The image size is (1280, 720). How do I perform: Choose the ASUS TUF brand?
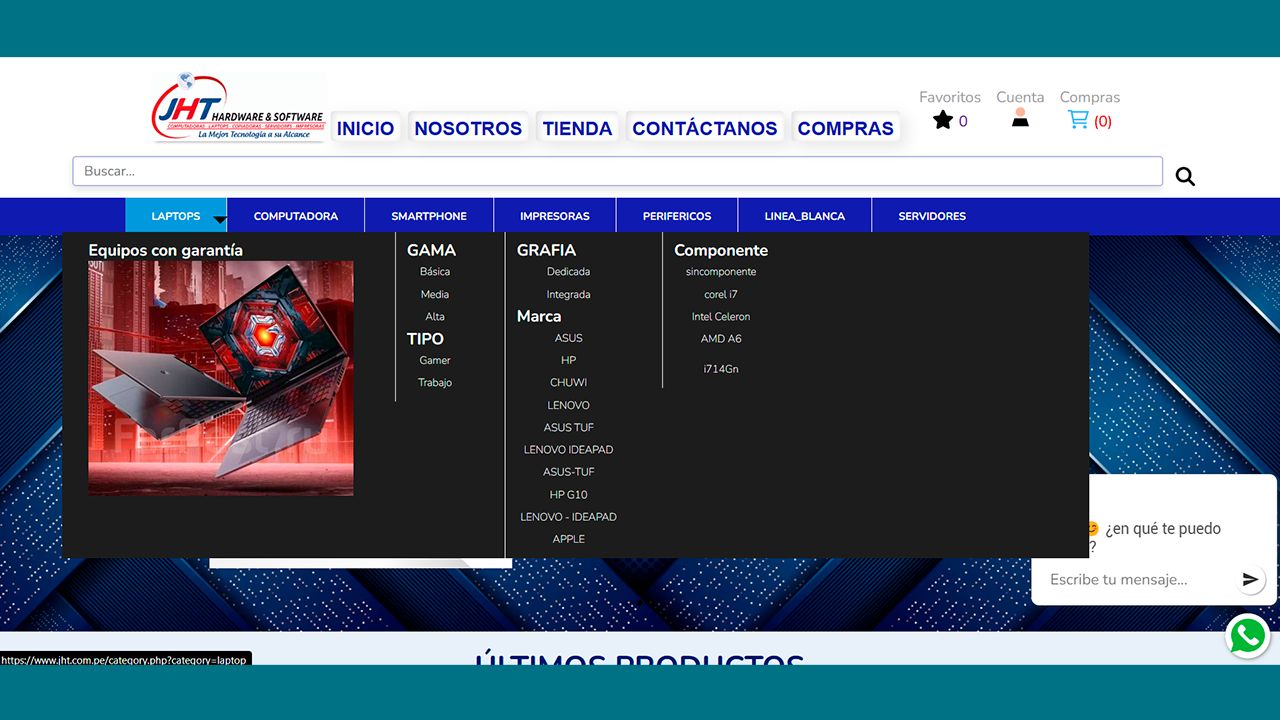(x=569, y=427)
